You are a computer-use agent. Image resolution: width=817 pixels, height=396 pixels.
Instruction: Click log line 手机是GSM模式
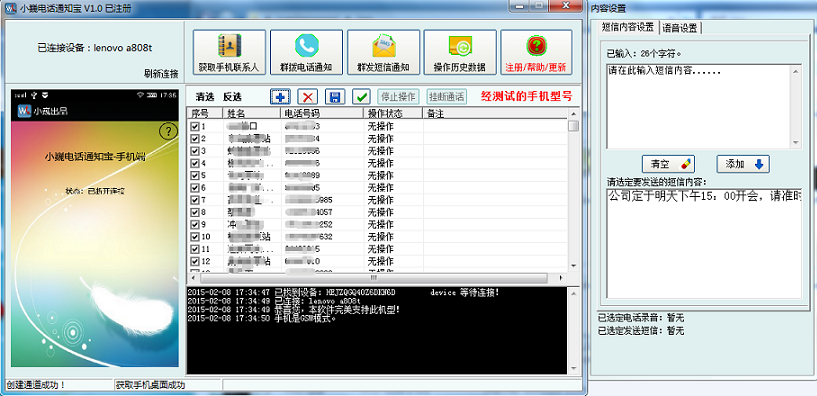coord(262,318)
